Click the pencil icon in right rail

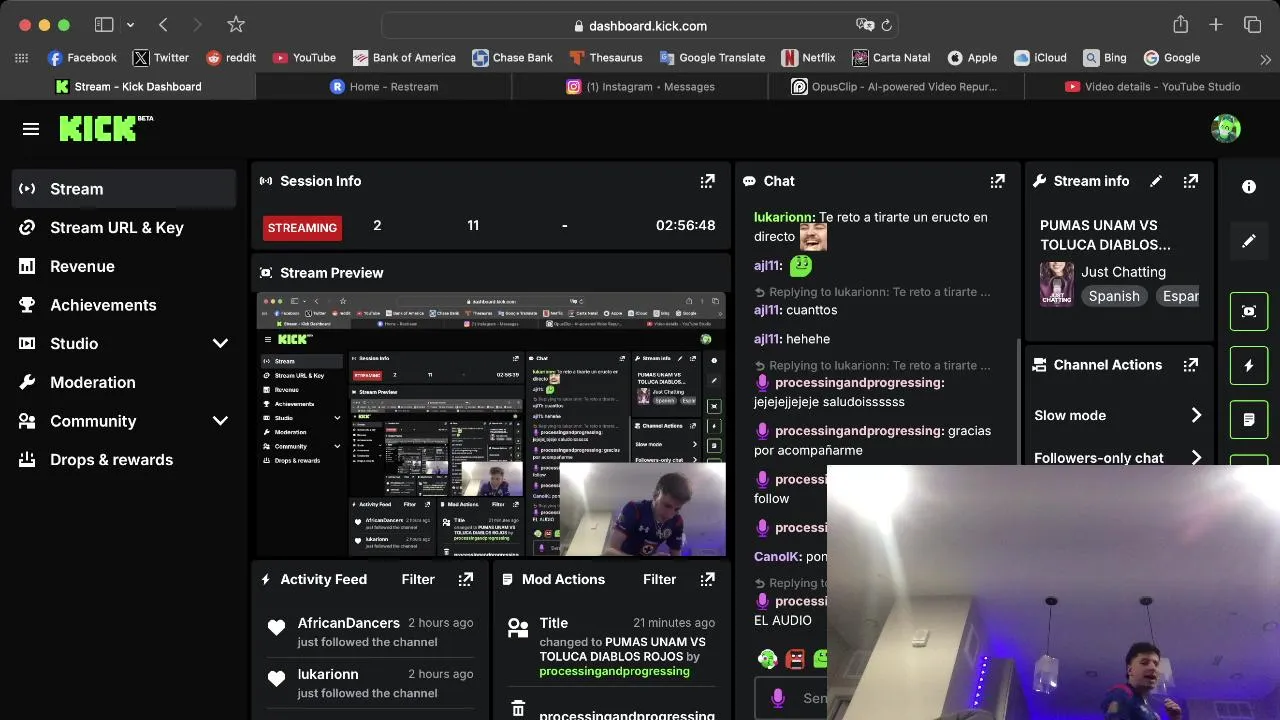click(x=1249, y=241)
